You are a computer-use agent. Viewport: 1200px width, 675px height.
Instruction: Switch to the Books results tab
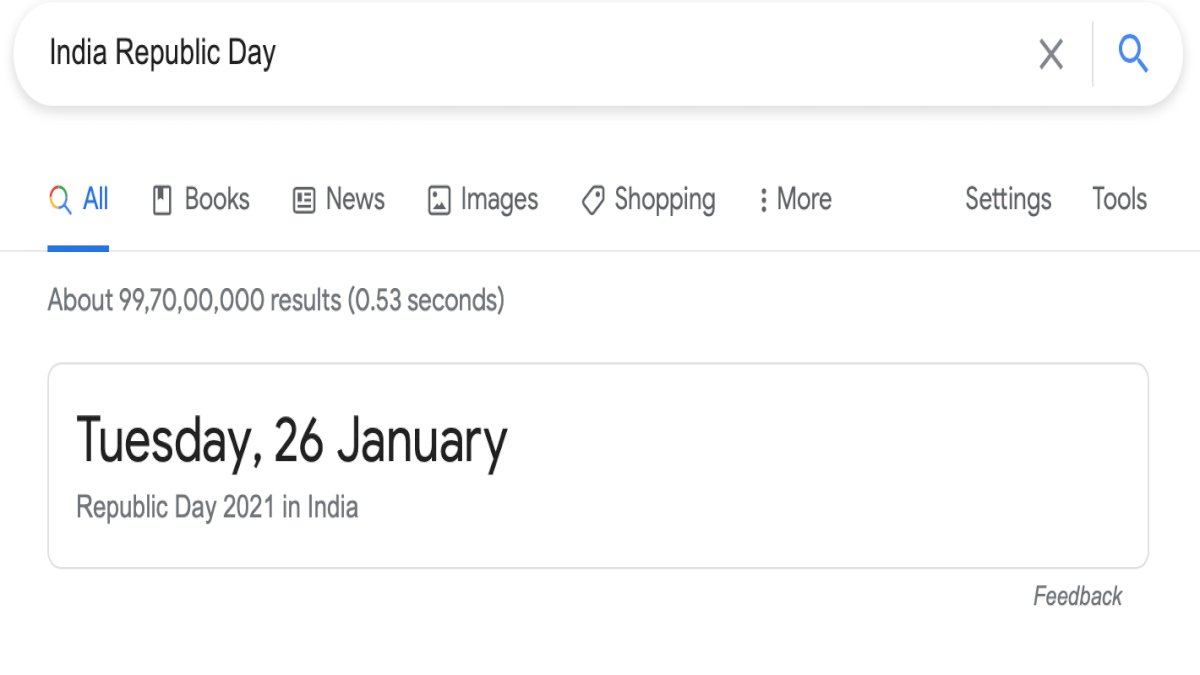(201, 199)
